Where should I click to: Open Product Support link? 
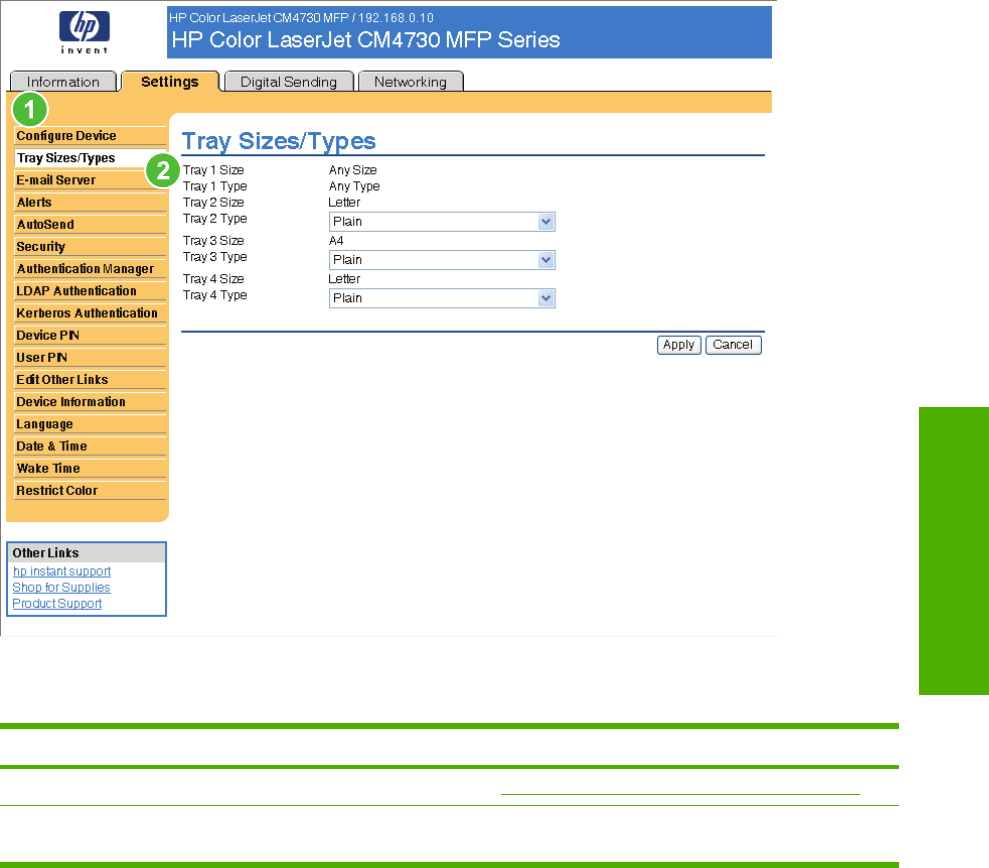[x=57, y=604]
